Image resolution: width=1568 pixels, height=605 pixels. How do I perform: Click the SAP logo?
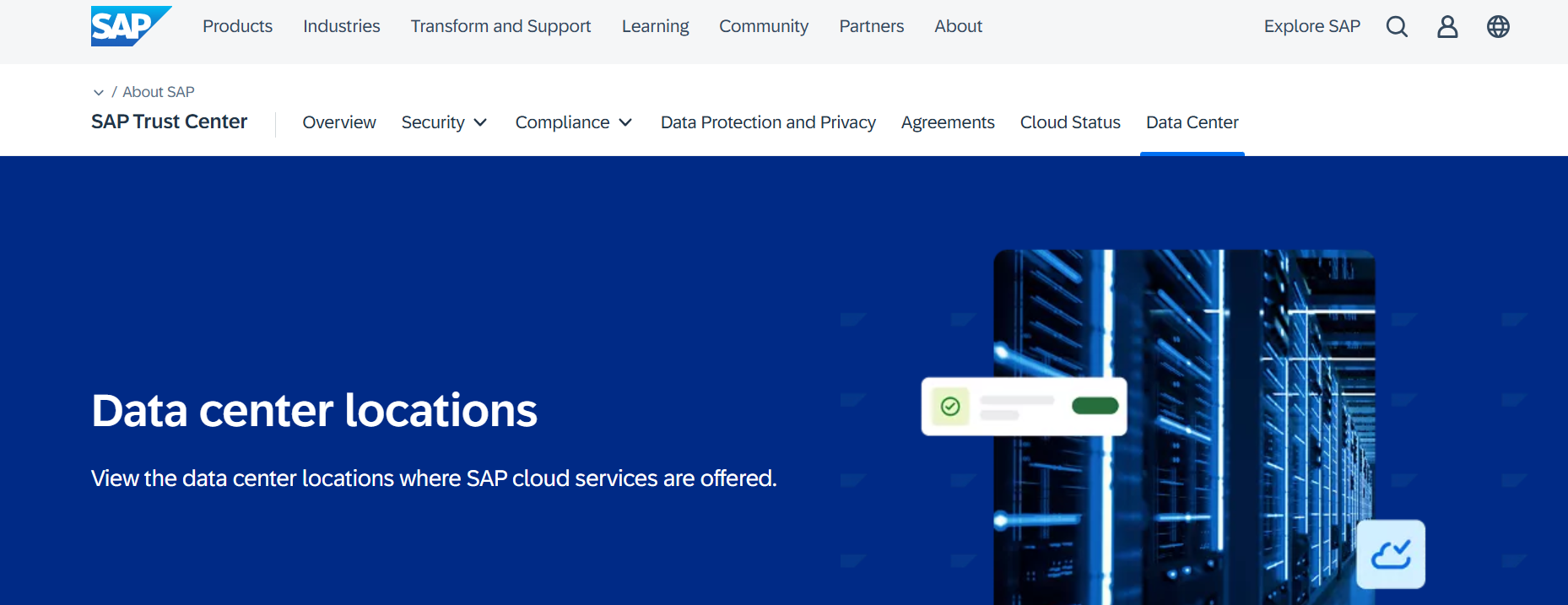point(130,26)
